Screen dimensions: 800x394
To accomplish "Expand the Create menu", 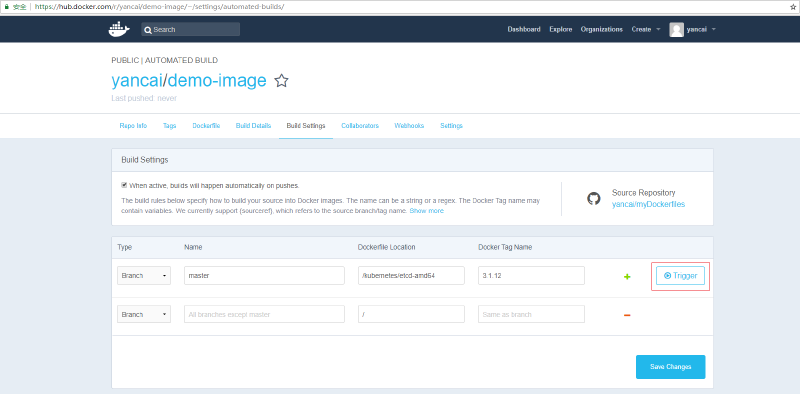I will (646, 30).
